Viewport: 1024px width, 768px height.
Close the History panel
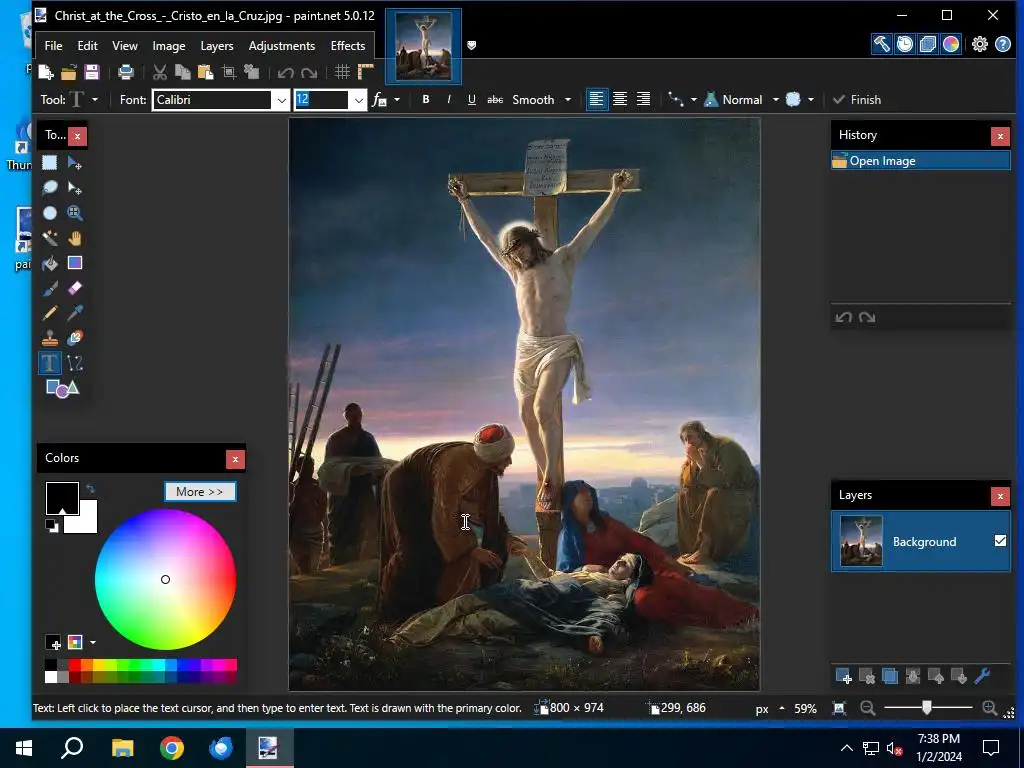tap(1000, 136)
